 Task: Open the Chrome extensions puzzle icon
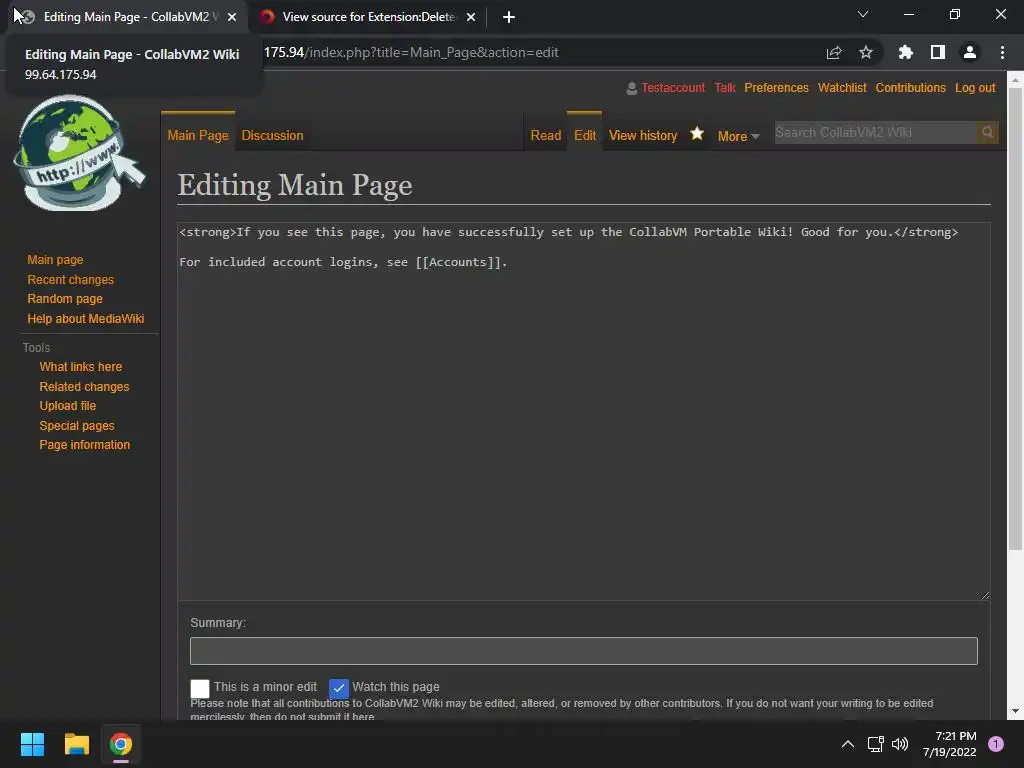pos(905,53)
